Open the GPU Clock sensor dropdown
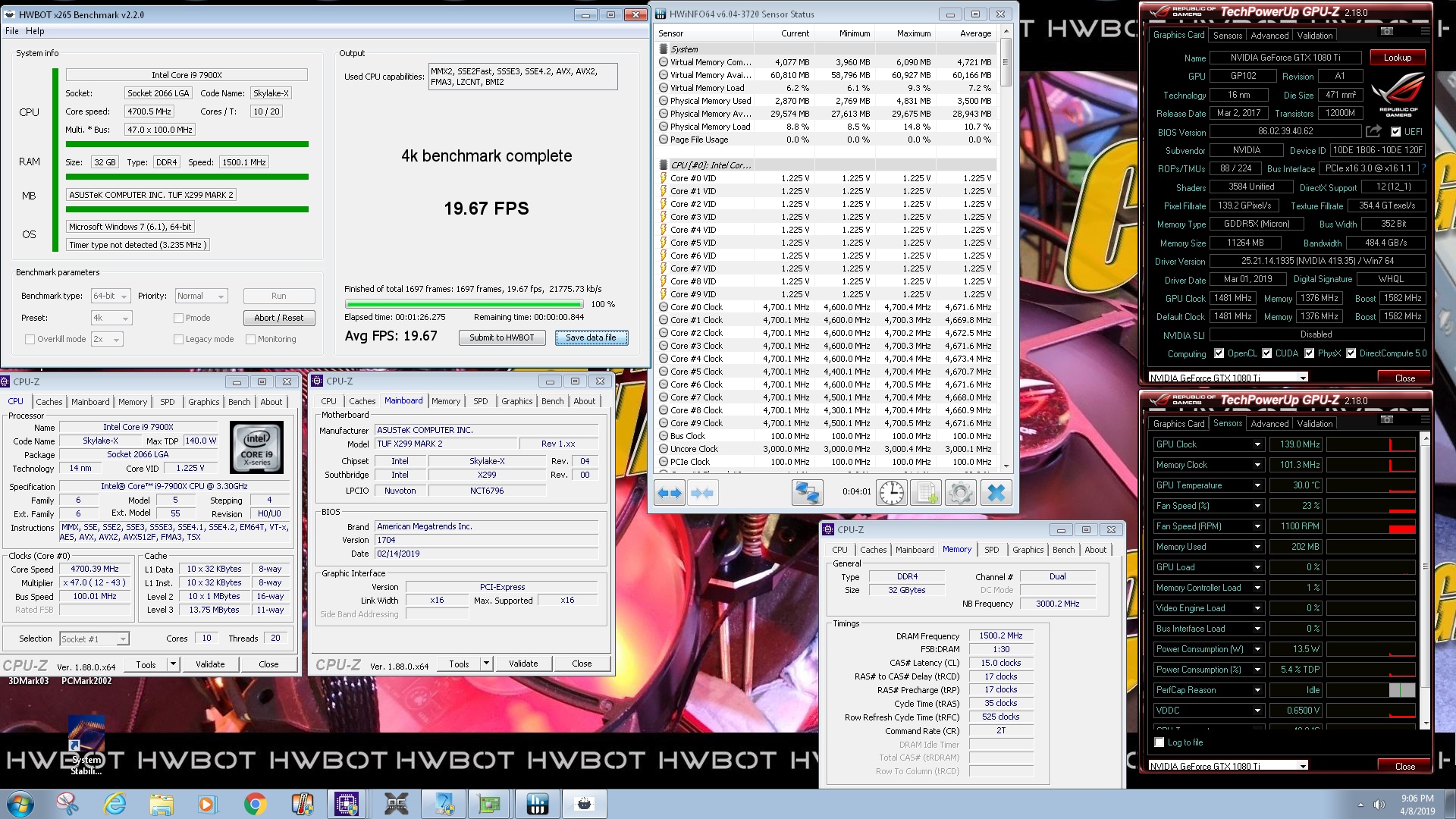This screenshot has height=819, width=1456. point(1257,444)
